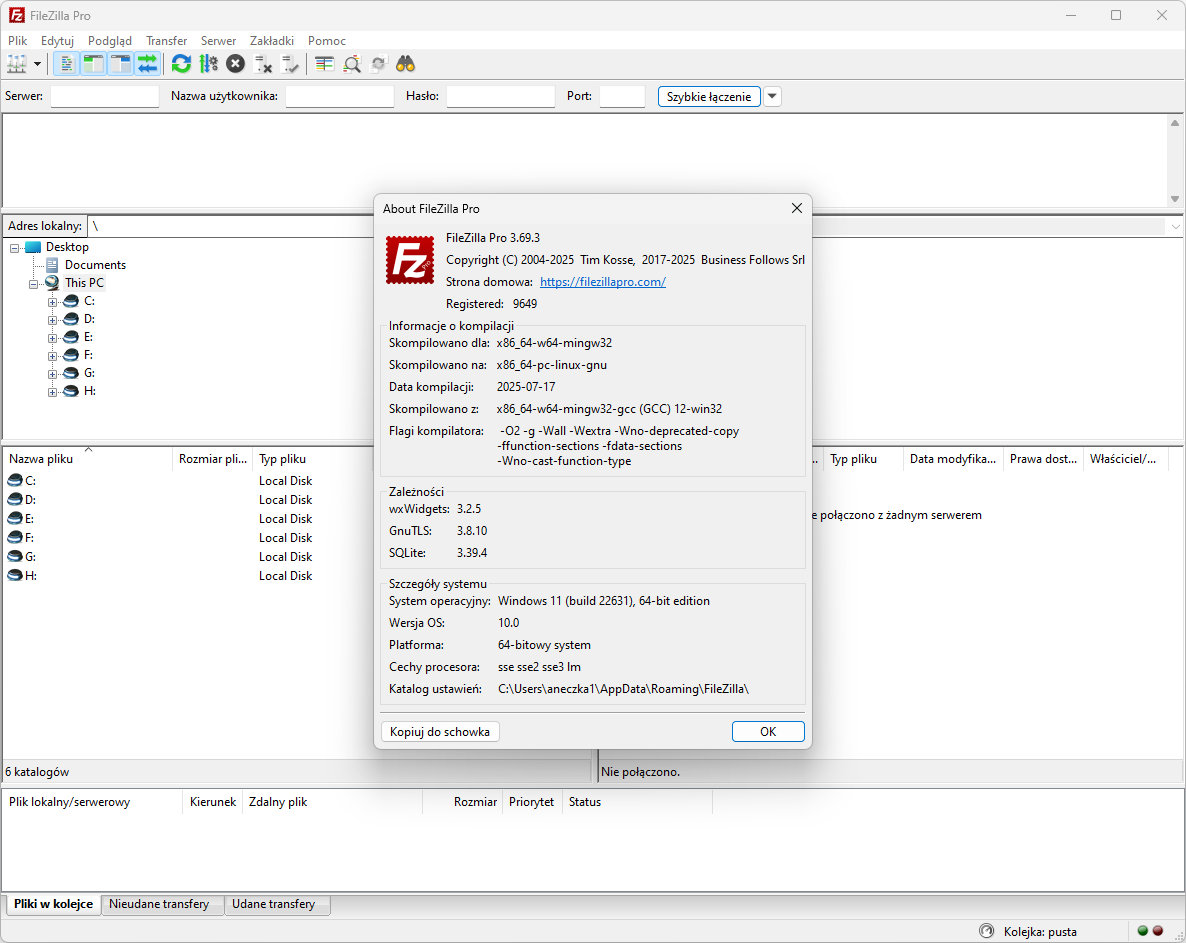This screenshot has height=943, width=1186.
Task: Toggle processing of transfer queue
Action: (x=209, y=64)
